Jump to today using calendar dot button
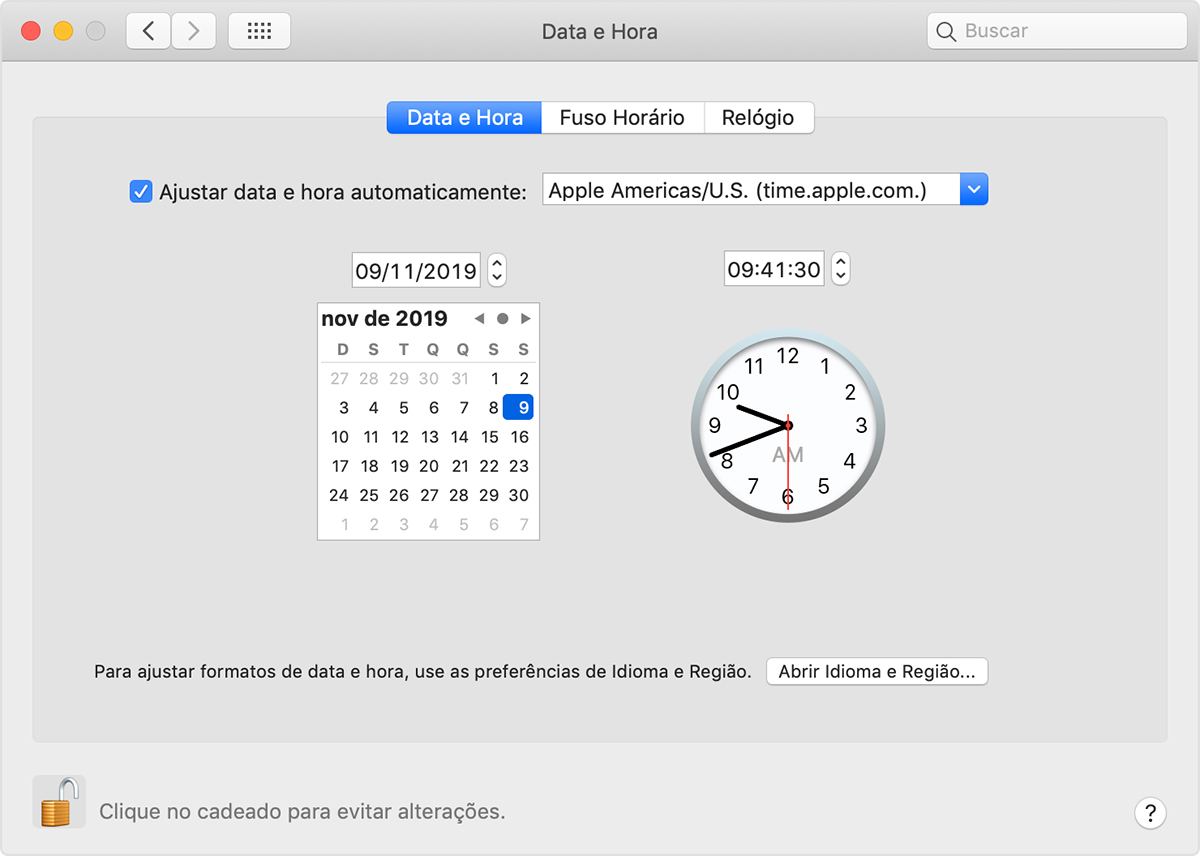The height and width of the screenshot is (856, 1200). click(x=502, y=319)
